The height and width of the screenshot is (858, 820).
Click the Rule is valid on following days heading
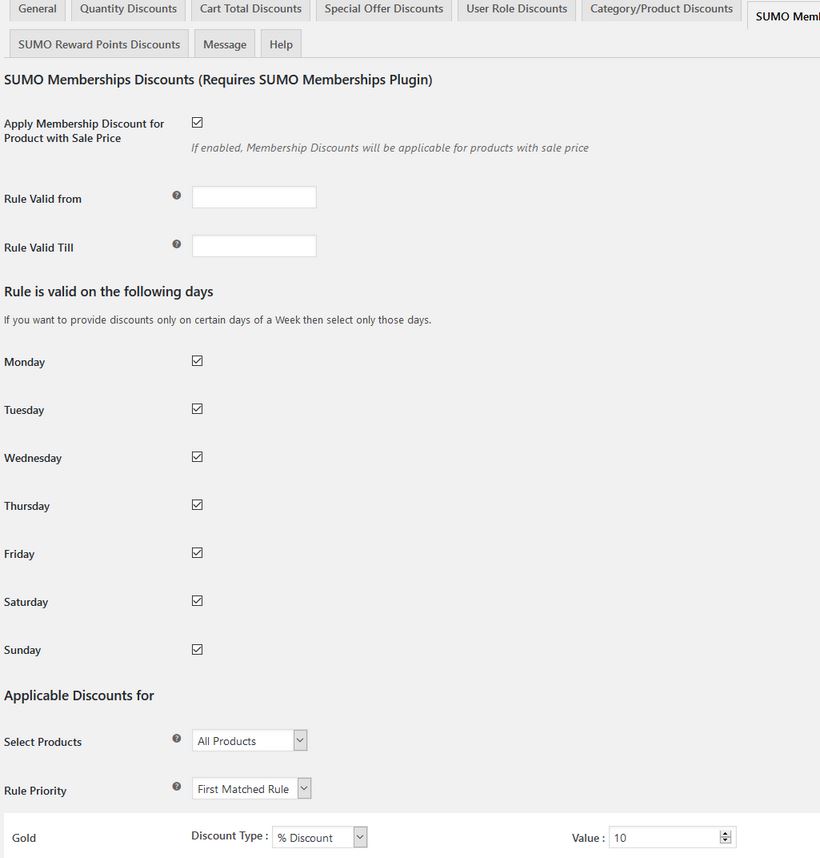[108, 292]
